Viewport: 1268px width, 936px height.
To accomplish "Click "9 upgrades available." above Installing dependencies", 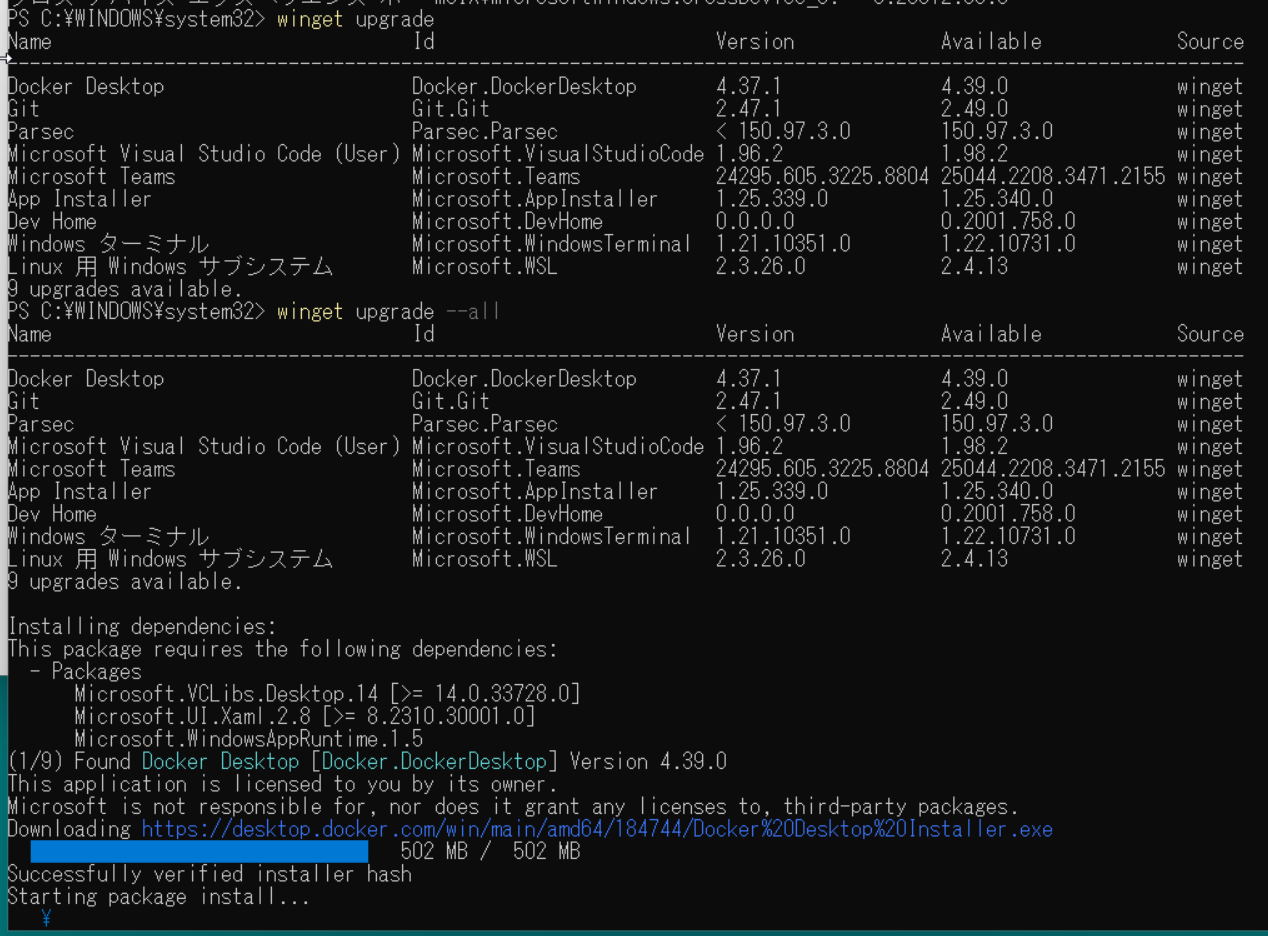I will pos(125,581).
